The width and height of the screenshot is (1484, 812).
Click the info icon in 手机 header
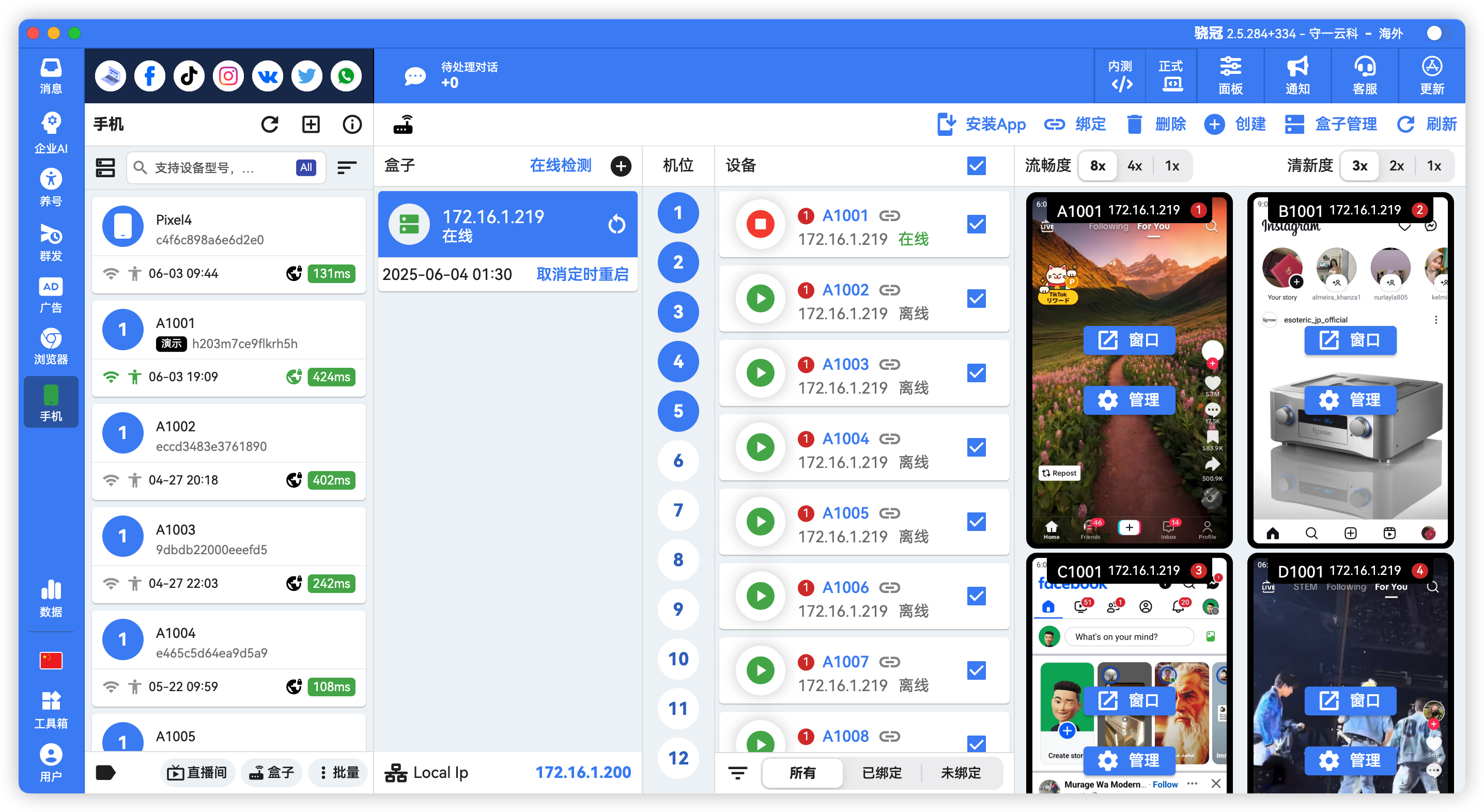(352, 124)
